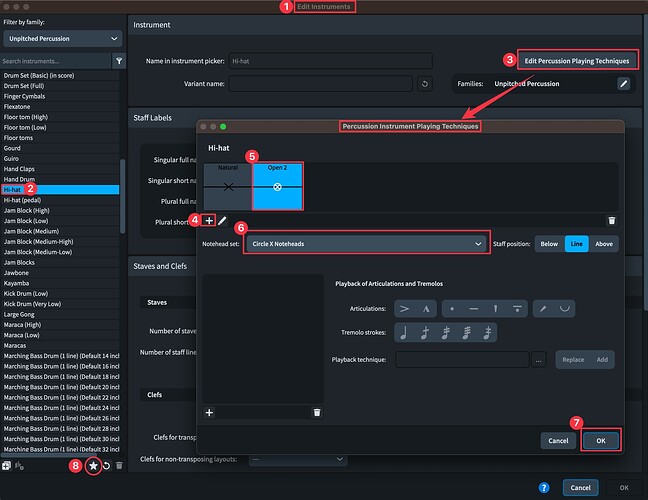
Task: Select the Open 2 playing technique tile
Action: coord(277,187)
